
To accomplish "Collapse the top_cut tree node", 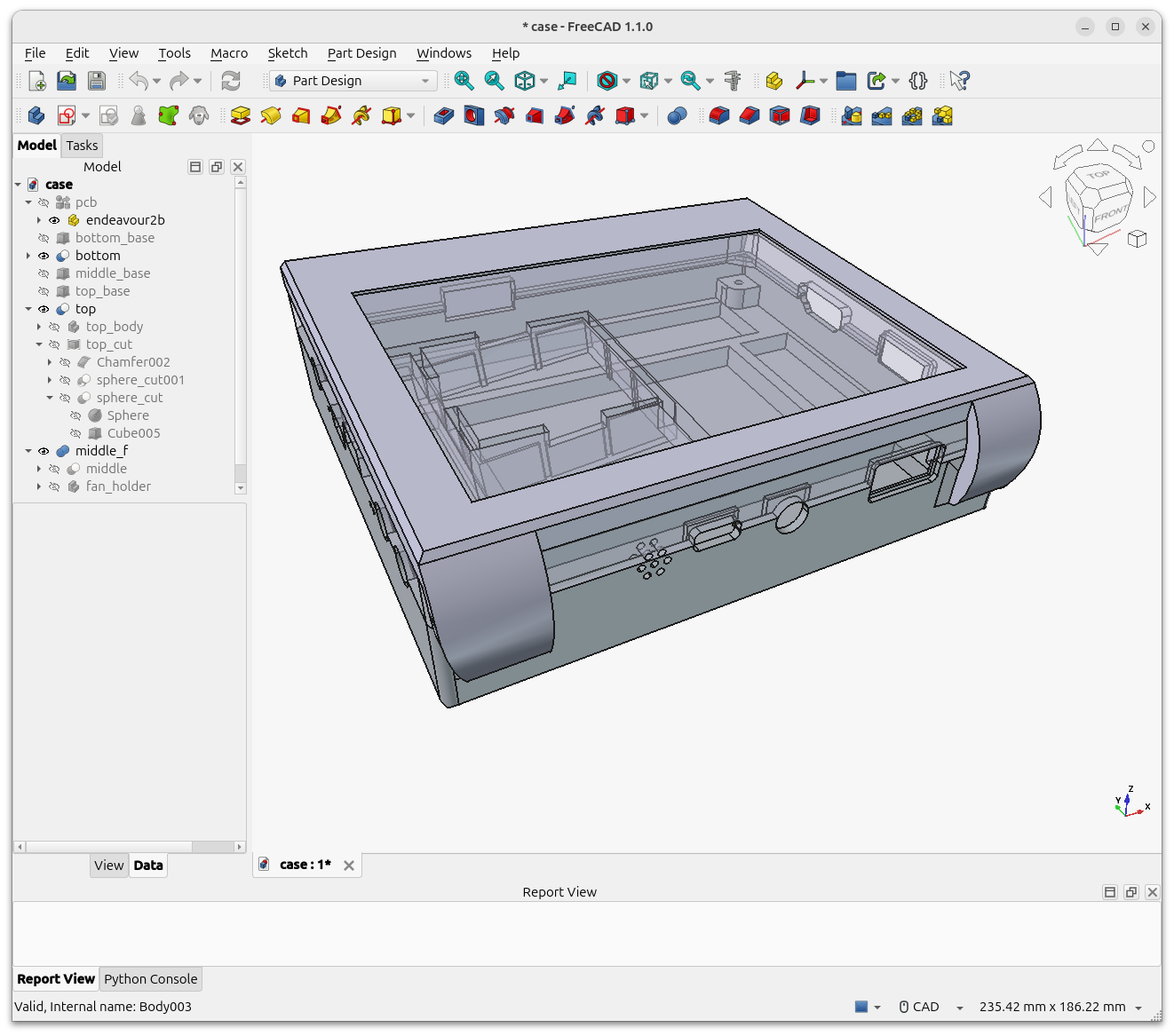I will tap(39, 344).
